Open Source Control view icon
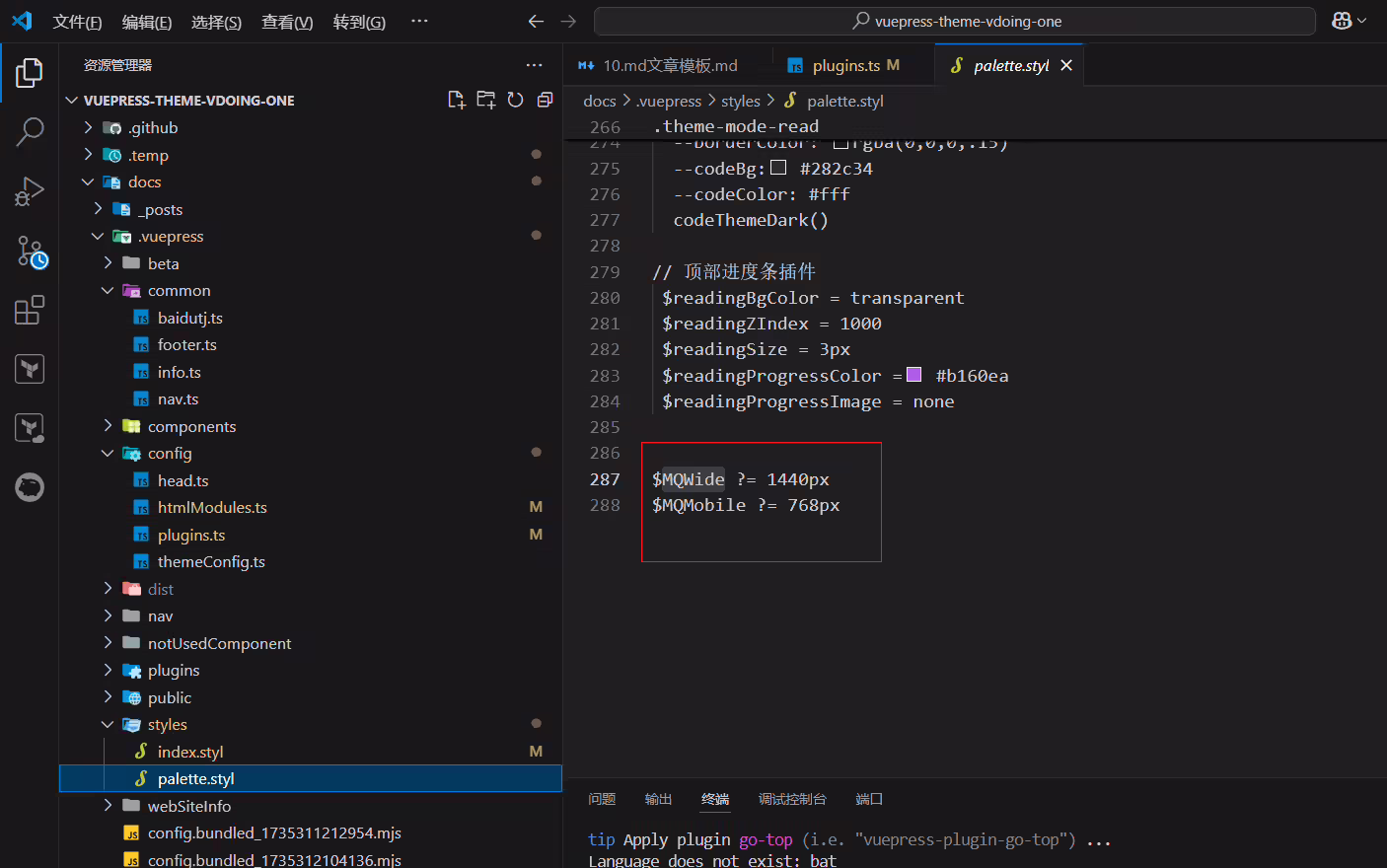The image size is (1387, 868). pos(31,252)
